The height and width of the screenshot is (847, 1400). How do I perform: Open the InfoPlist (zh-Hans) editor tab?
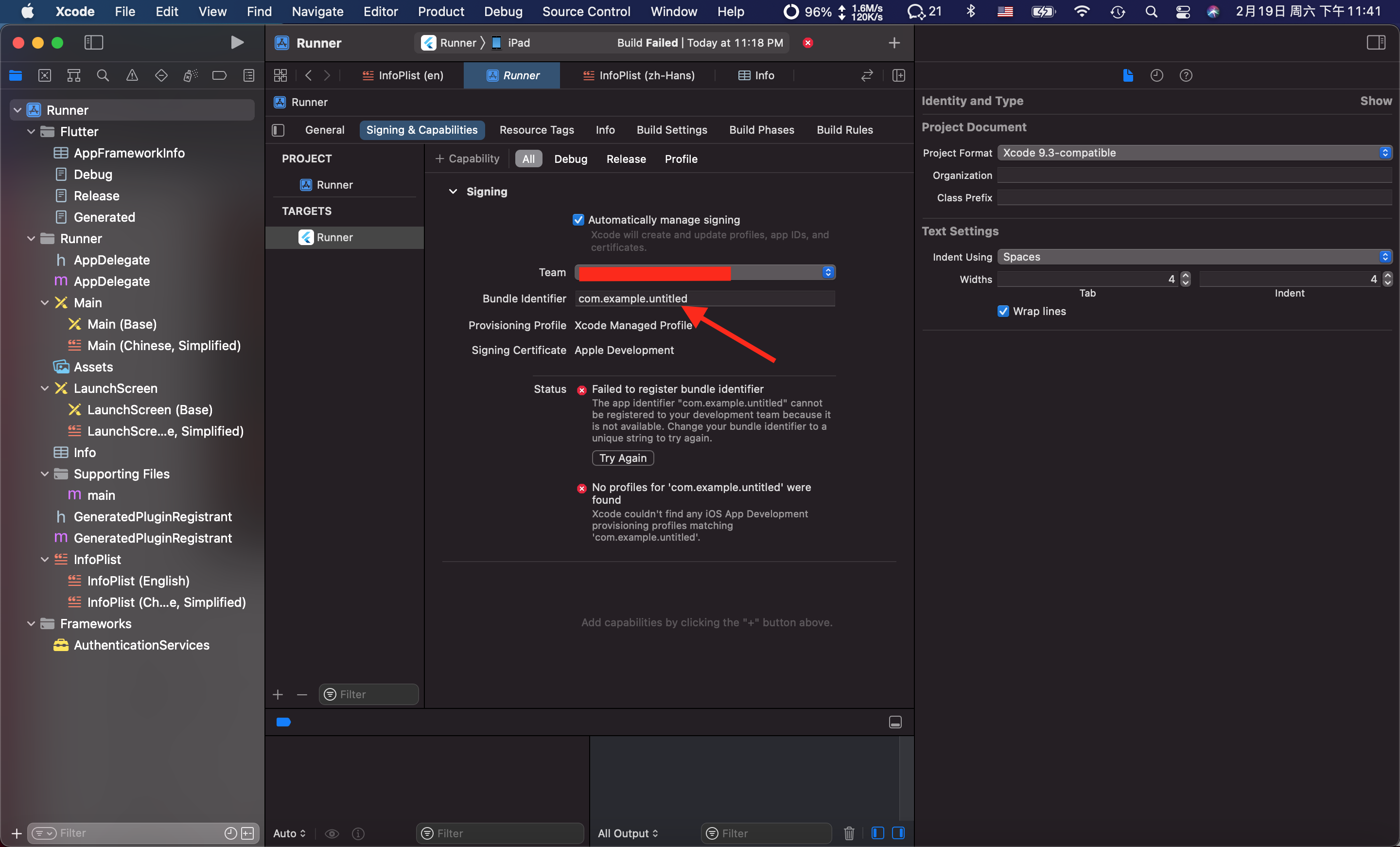[x=639, y=75]
